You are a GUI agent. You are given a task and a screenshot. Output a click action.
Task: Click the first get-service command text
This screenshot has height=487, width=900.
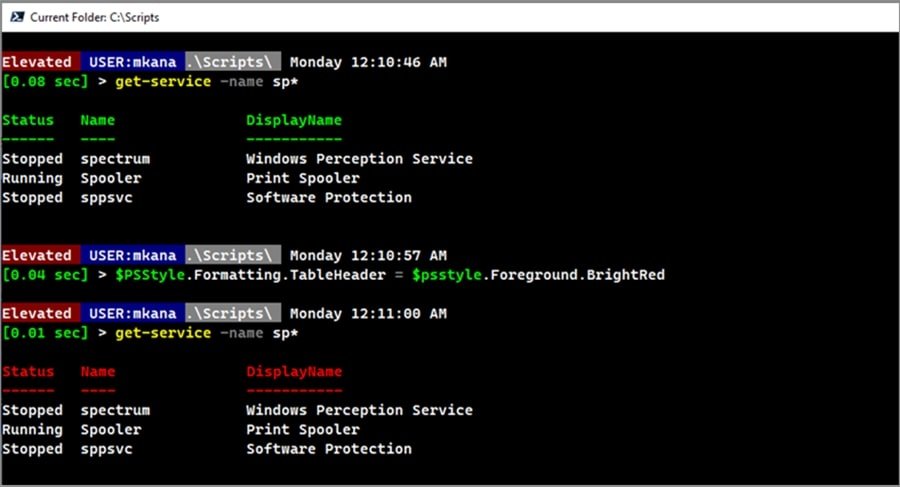click(163, 81)
